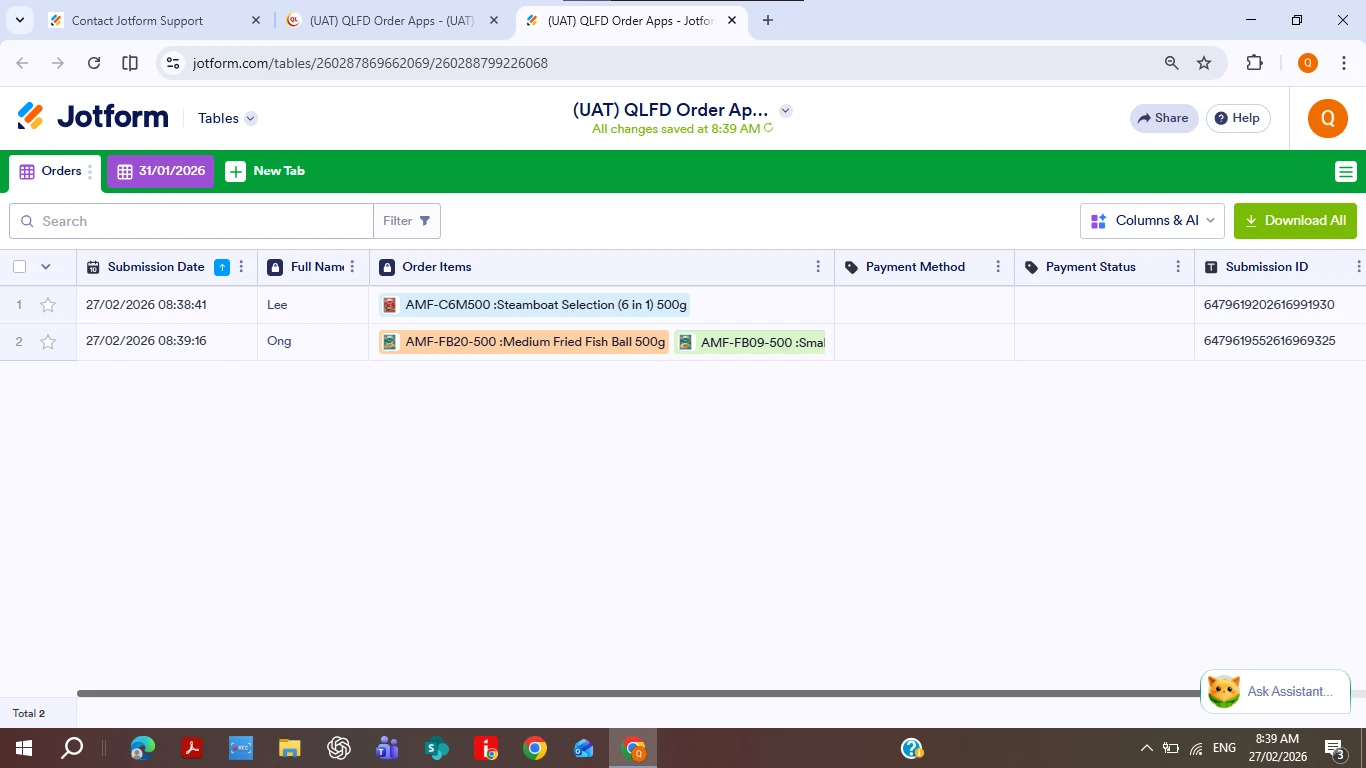Click the hamburger icon on the green toolbar
This screenshot has width=1366, height=768.
coord(1345,171)
